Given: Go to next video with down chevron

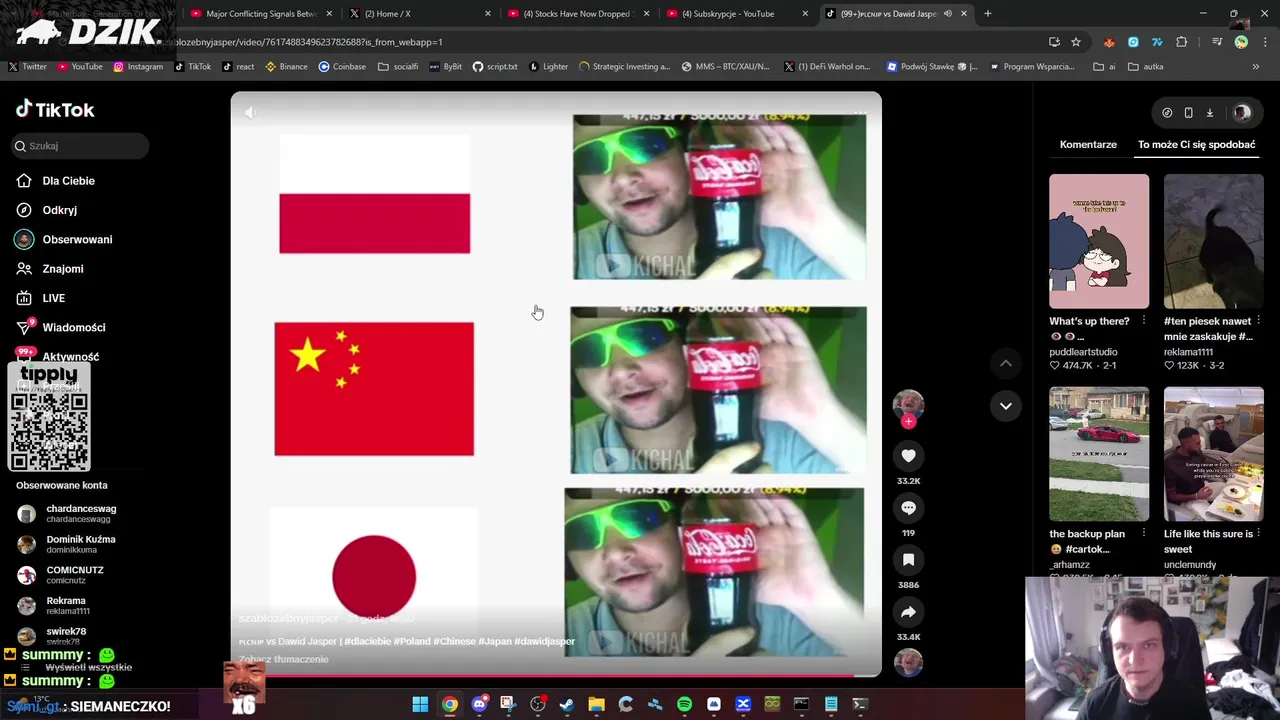Looking at the screenshot, I should (x=1006, y=406).
